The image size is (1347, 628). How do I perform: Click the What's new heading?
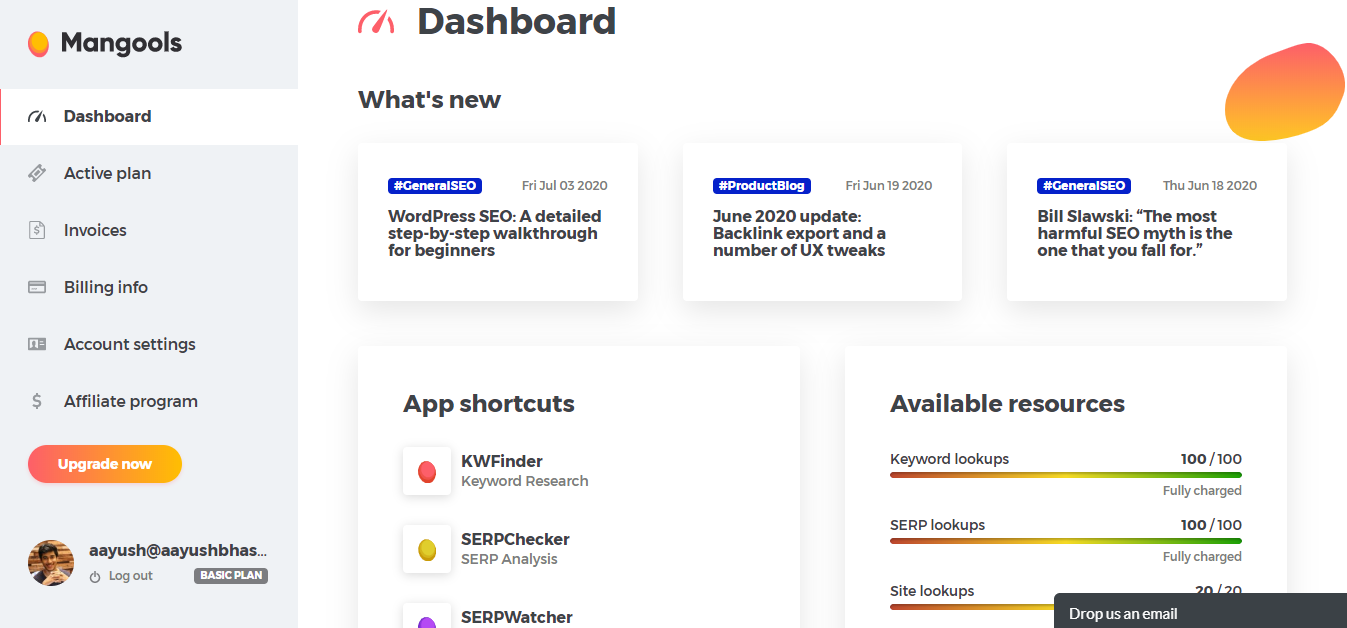click(x=429, y=100)
